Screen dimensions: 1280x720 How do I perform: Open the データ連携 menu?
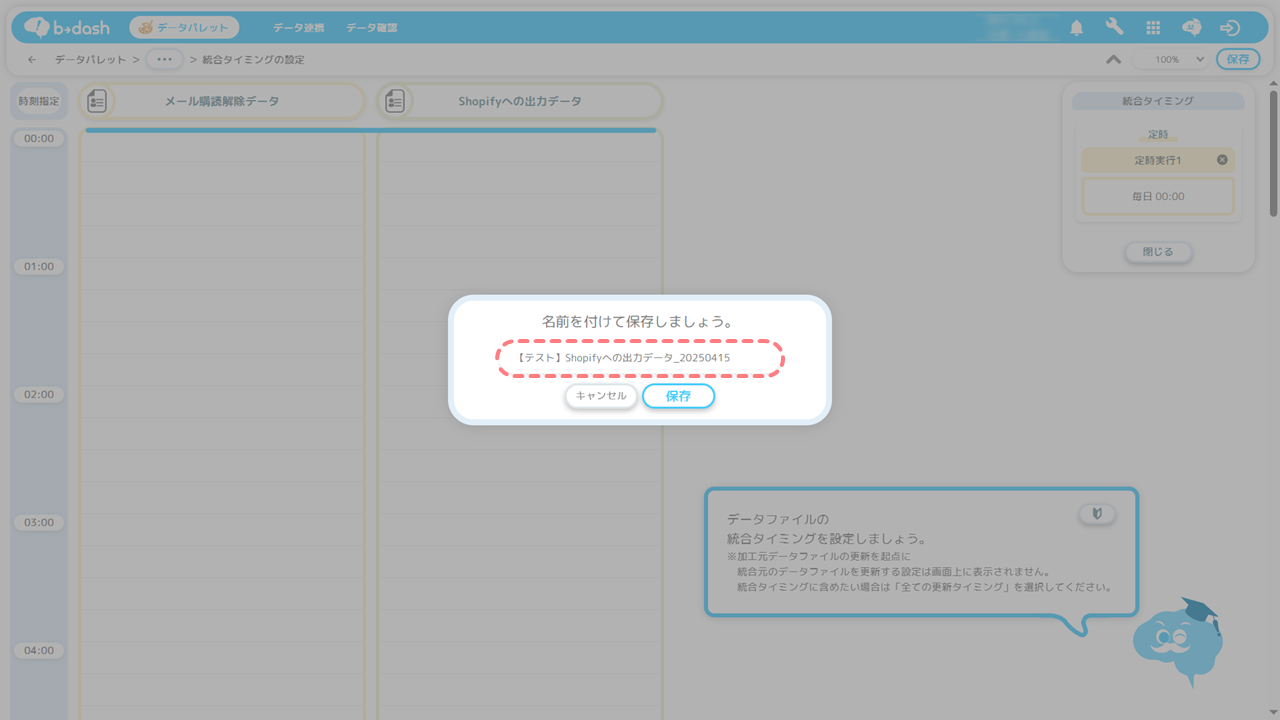[x=298, y=28]
